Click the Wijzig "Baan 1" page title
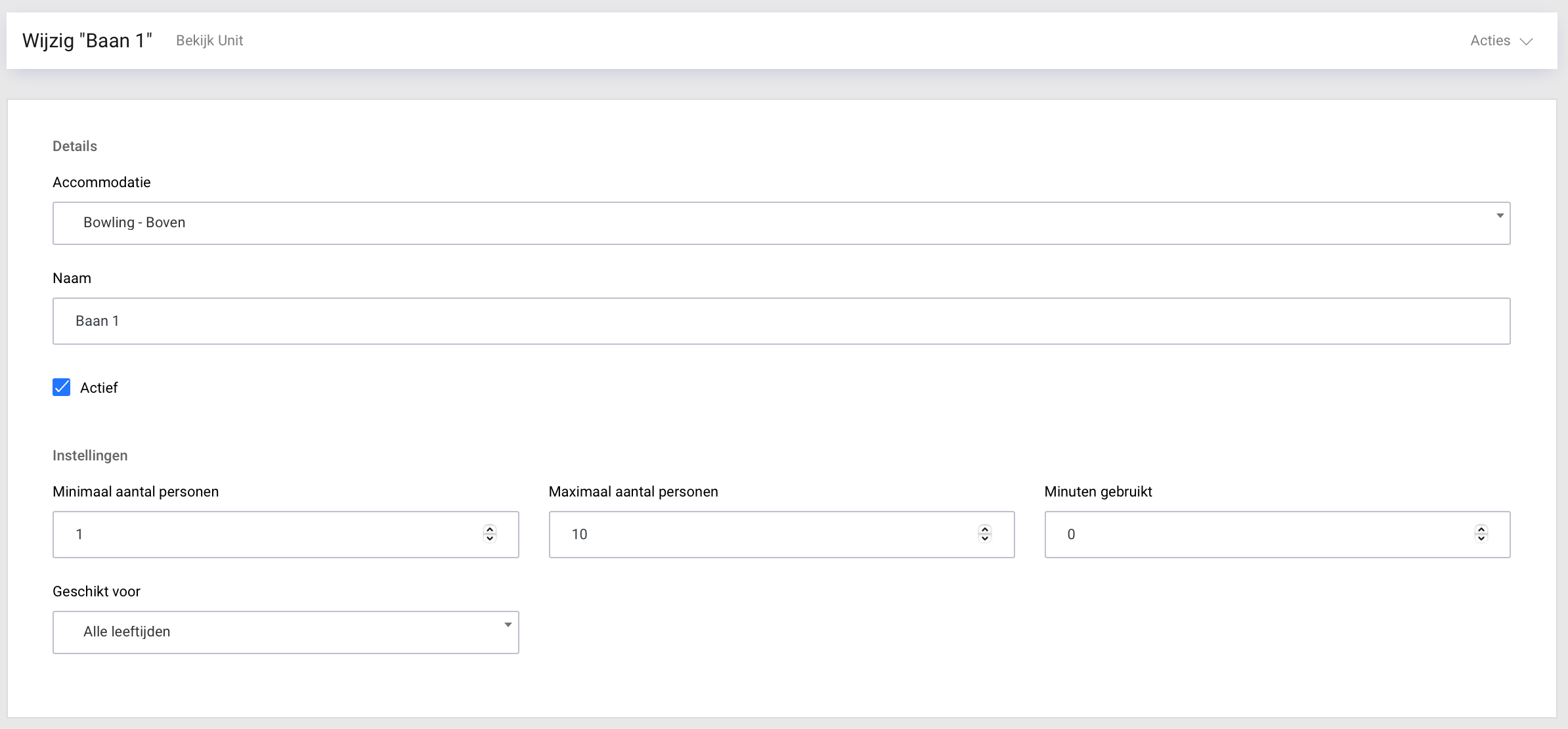The height and width of the screenshot is (729, 1568). [x=87, y=41]
